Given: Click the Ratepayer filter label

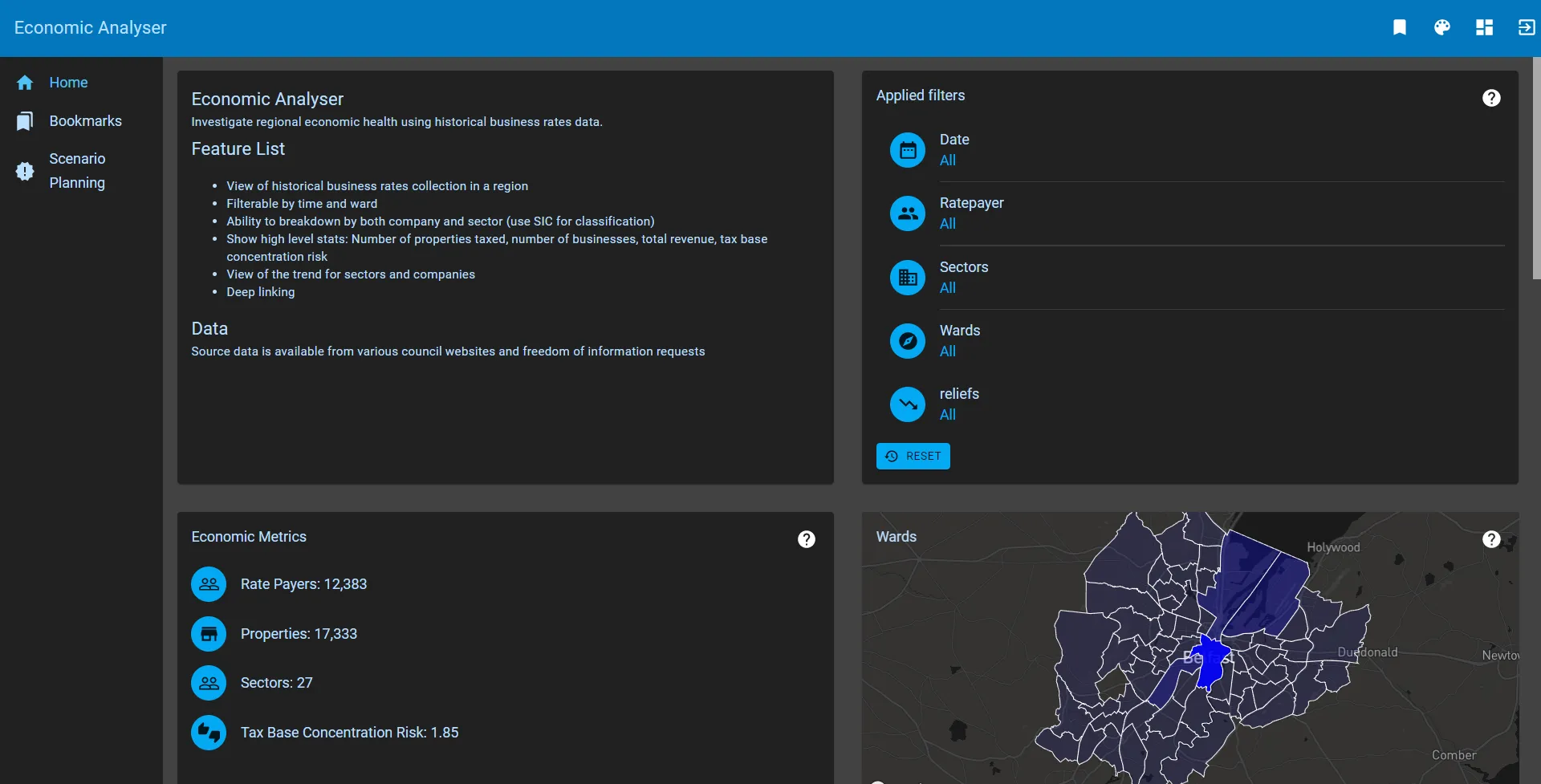Looking at the screenshot, I should pos(971,203).
